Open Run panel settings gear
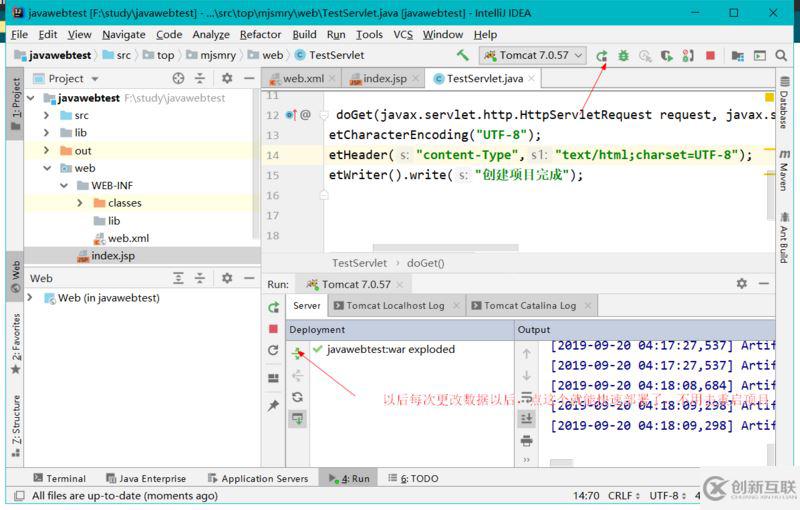Image resolution: width=800 pixels, height=510 pixels. pyautogui.click(x=741, y=284)
